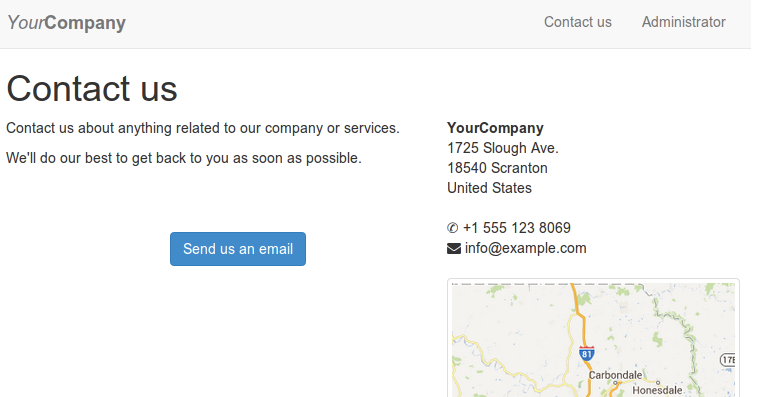Click the route 17B marker on the map
This screenshot has width=777, height=397.
(x=727, y=360)
